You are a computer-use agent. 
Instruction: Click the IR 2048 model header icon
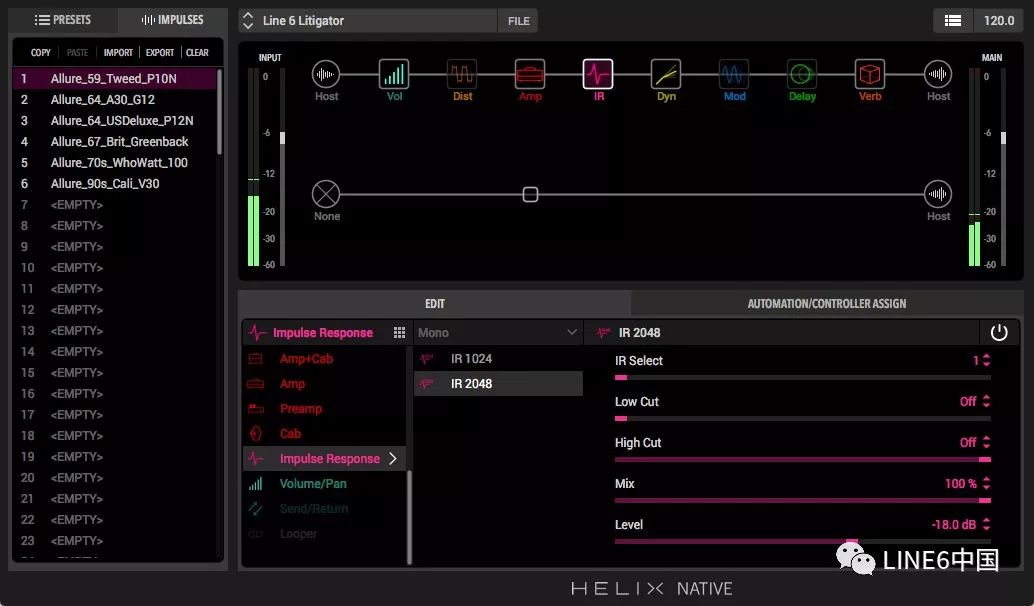click(x=603, y=333)
